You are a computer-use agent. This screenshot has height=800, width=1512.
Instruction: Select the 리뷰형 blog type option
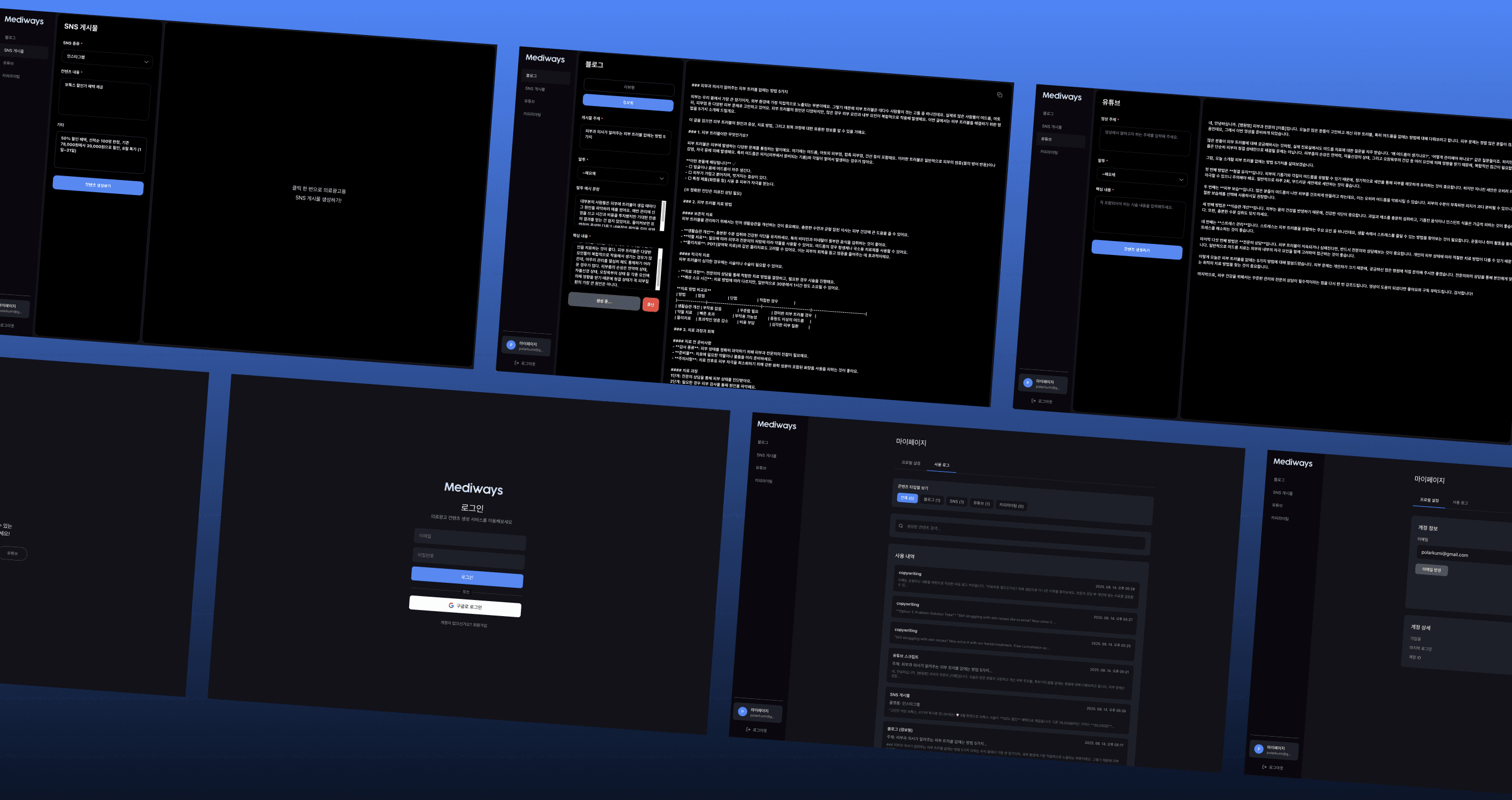[x=629, y=87]
